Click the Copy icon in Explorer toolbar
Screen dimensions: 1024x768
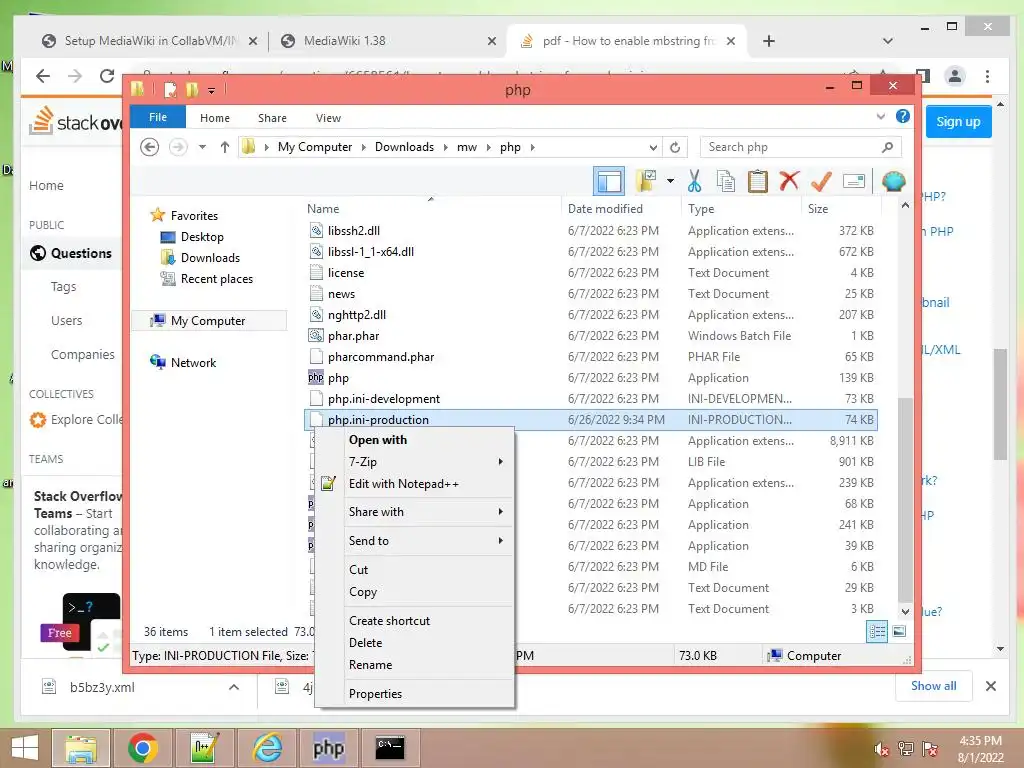(x=726, y=181)
